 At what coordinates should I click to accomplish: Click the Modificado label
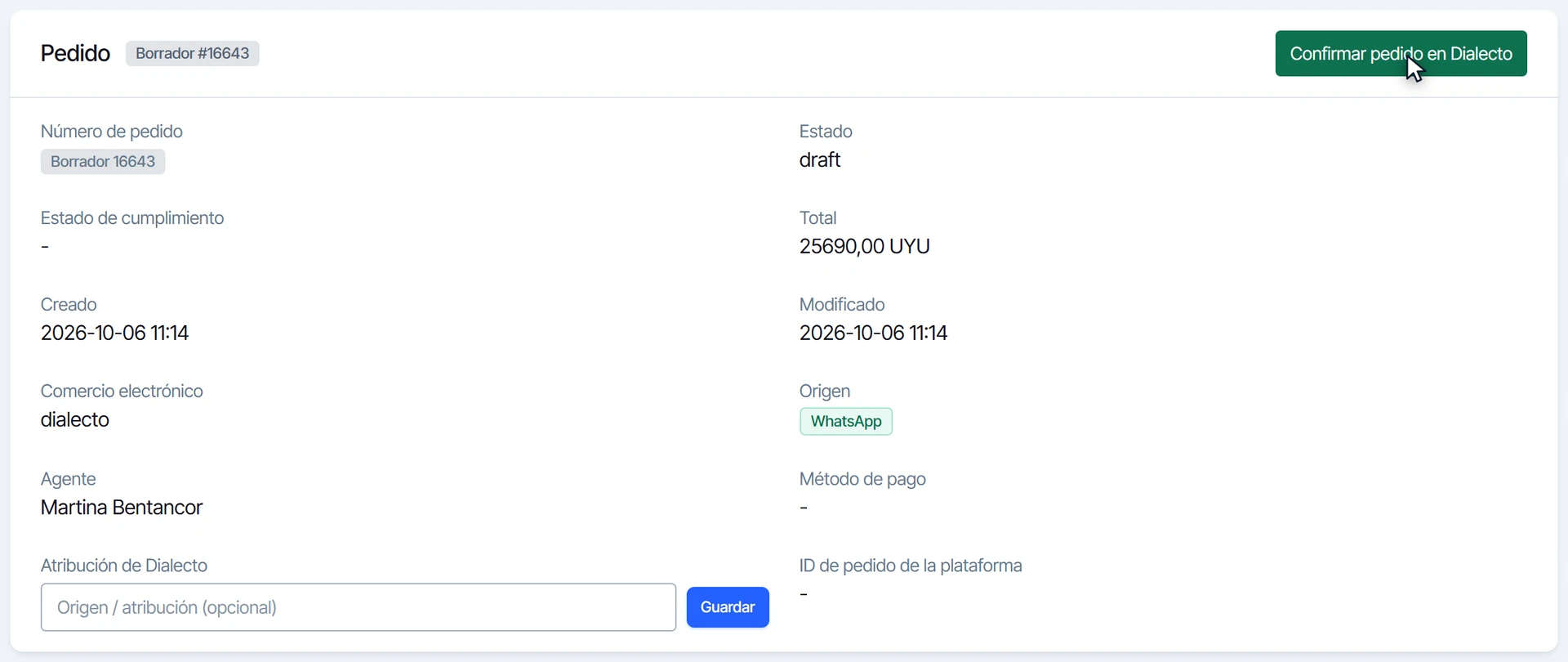(842, 305)
